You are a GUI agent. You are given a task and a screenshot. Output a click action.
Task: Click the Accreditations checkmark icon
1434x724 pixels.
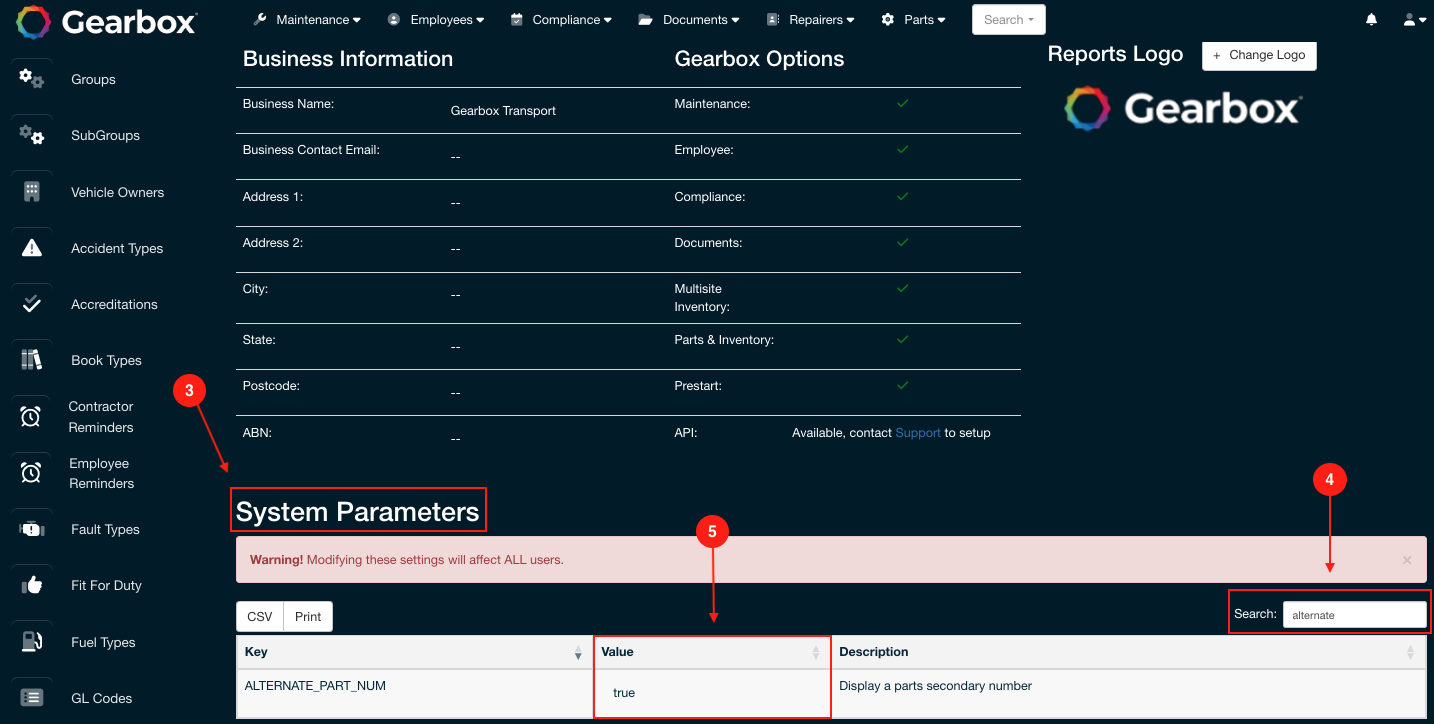(32, 304)
